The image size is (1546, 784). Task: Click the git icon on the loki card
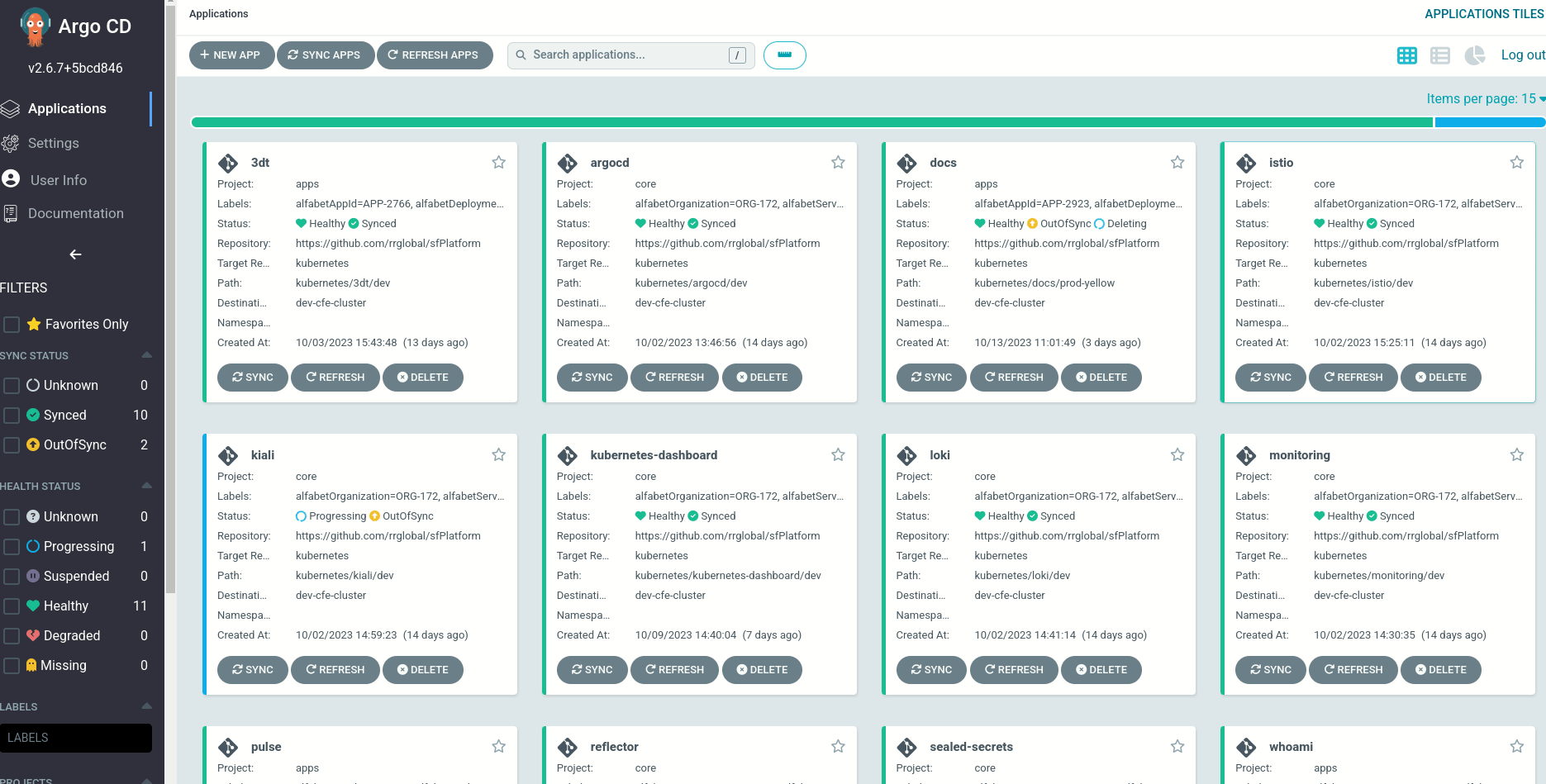(x=907, y=455)
